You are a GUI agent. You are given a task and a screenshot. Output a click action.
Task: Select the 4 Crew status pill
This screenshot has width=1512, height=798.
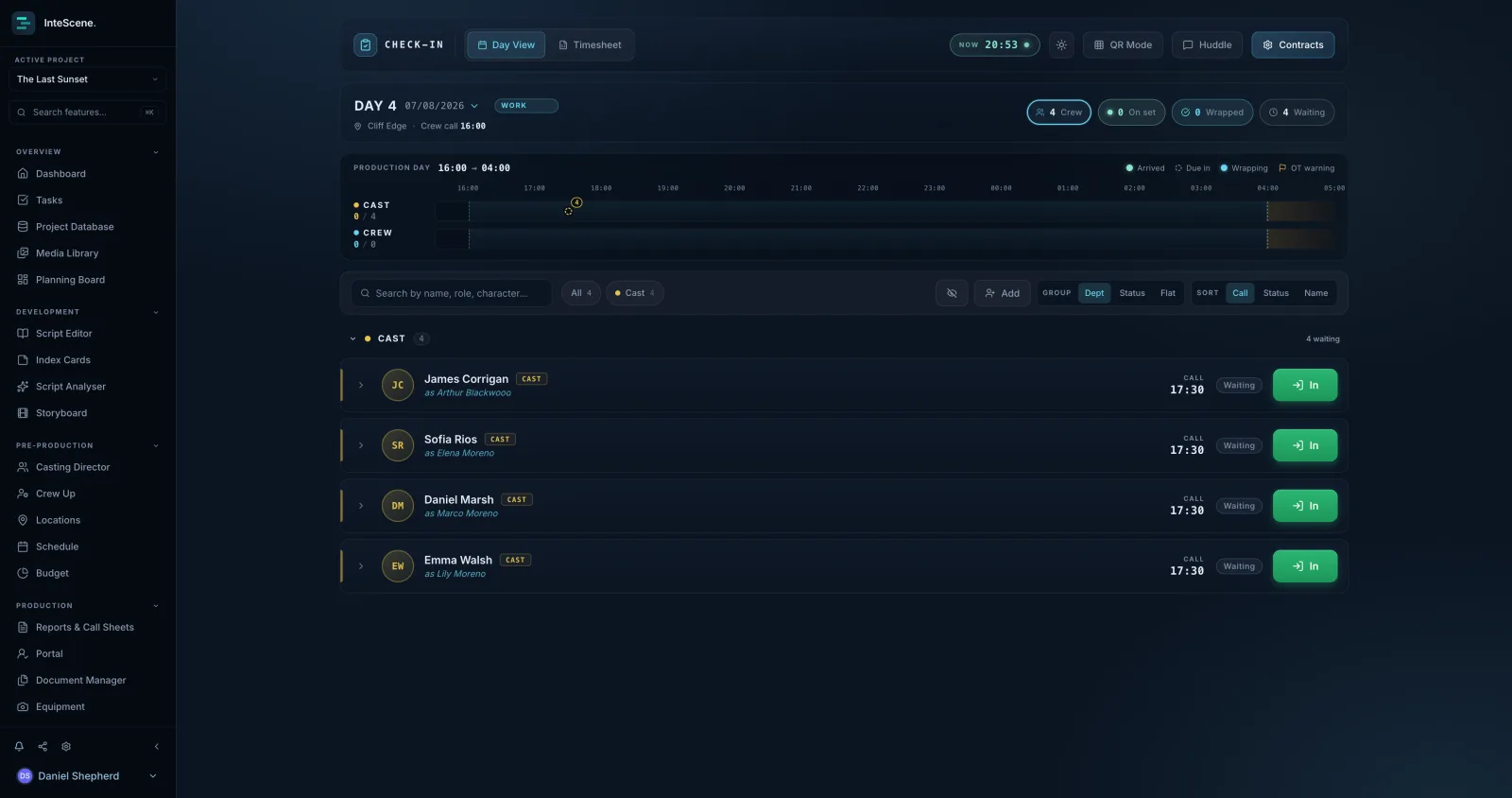click(1059, 113)
